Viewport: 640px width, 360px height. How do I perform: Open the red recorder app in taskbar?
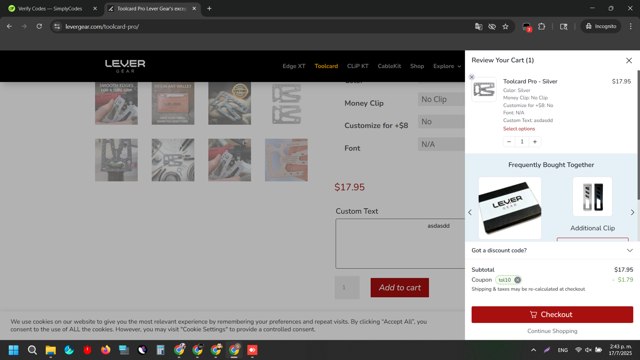pyautogui.click(x=252, y=350)
